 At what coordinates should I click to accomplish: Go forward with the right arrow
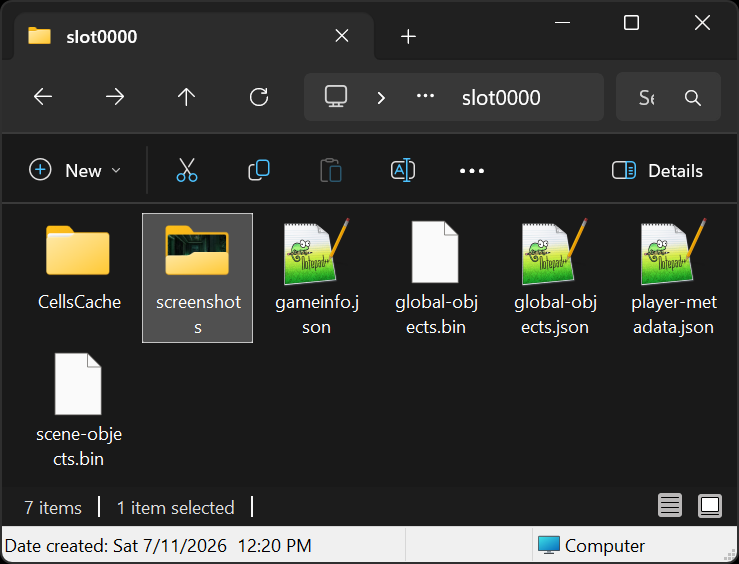pos(115,97)
